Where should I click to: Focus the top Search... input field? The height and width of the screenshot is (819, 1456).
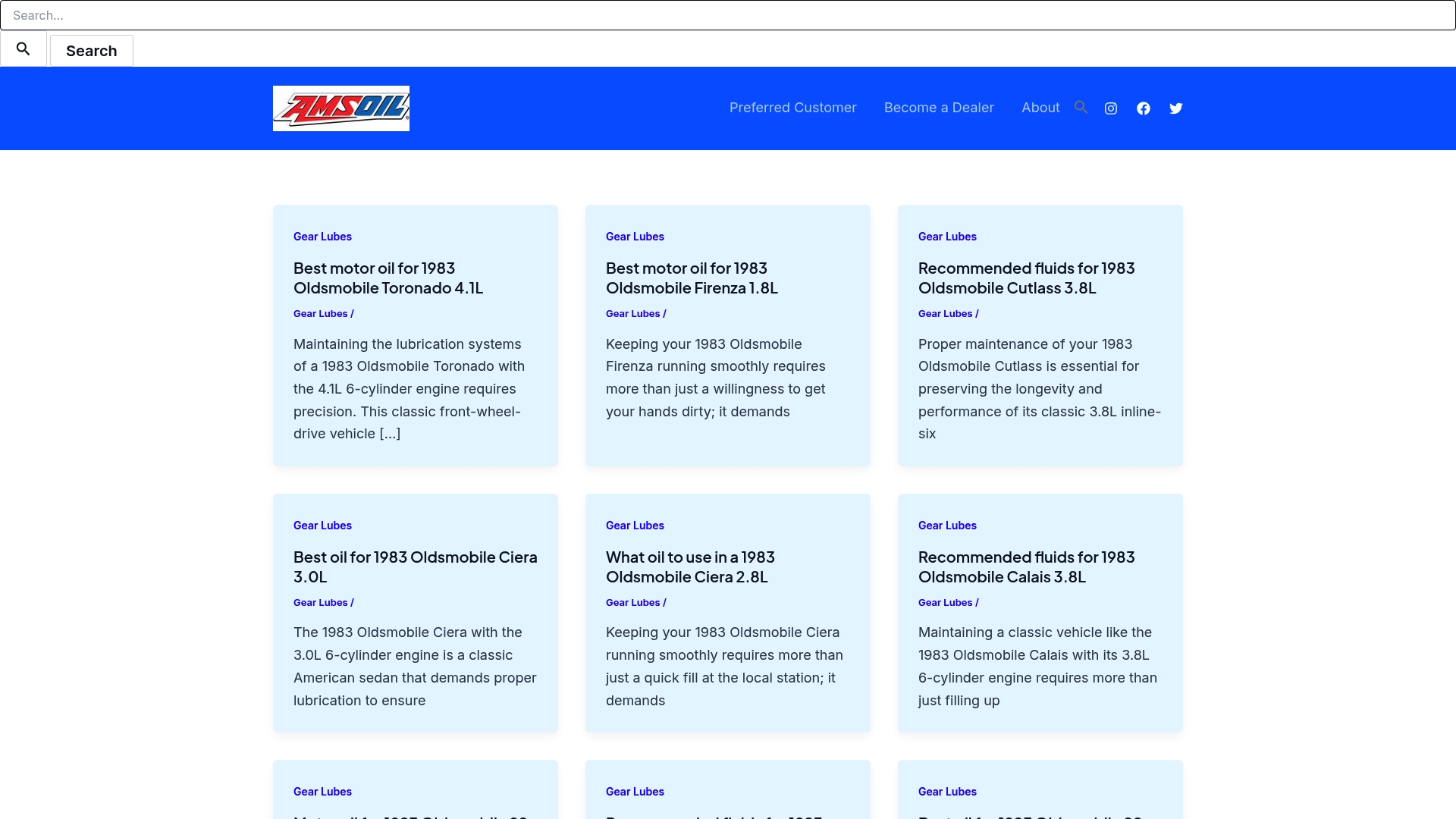tap(728, 15)
